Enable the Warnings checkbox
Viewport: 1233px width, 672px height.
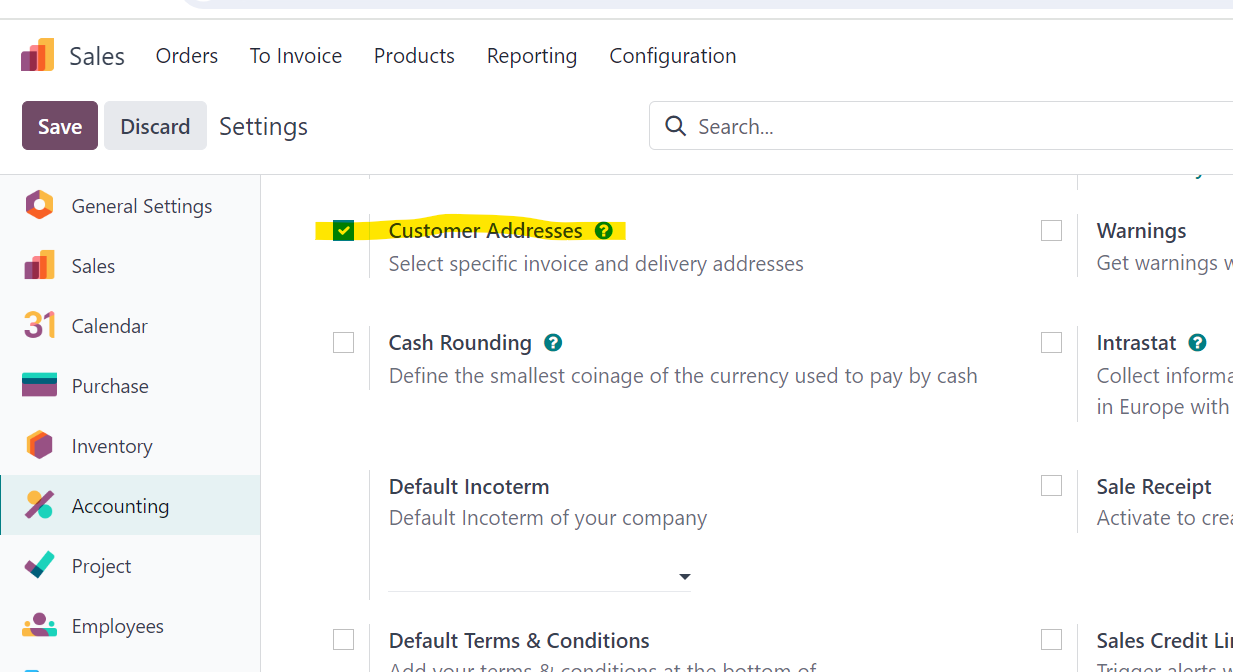tap(1051, 231)
